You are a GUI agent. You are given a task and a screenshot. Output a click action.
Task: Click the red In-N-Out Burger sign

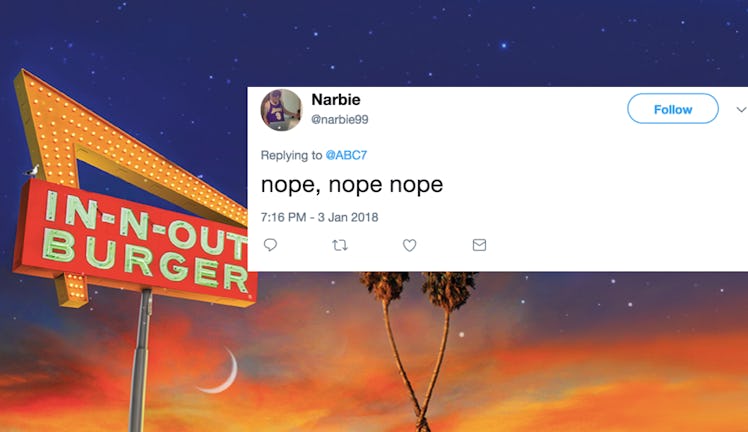[x=136, y=243]
